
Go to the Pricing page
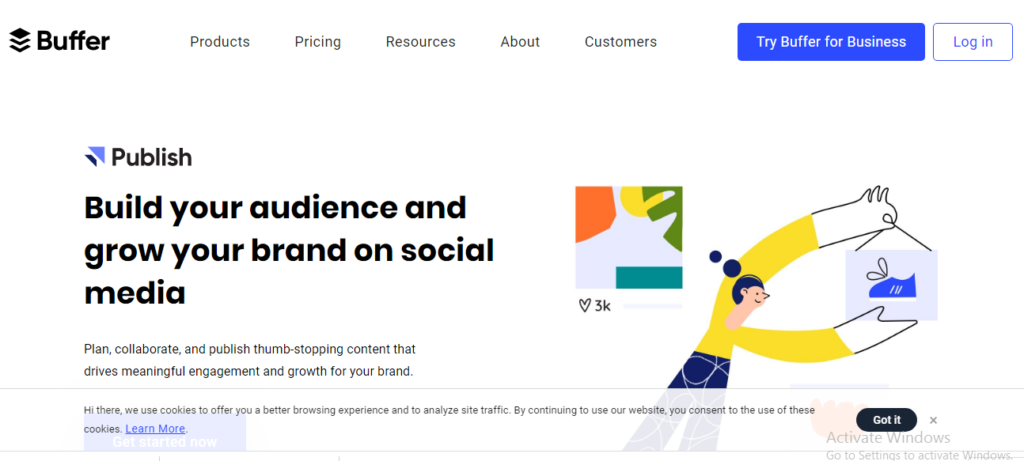click(x=318, y=42)
